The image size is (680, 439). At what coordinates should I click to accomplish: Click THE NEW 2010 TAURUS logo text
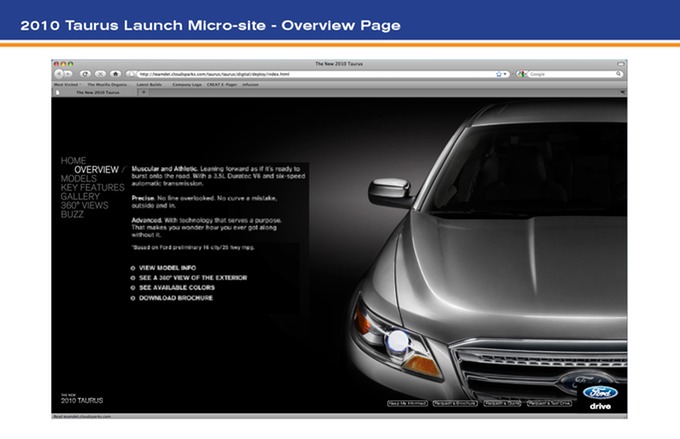click(x=82, y=399)
